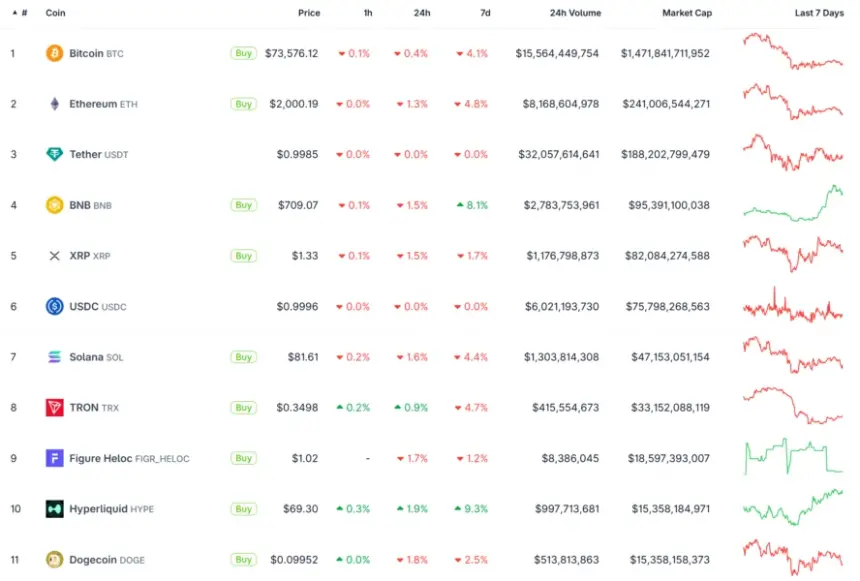The width and height of the screenshot is (860, 581).
Task: Open Solana's 7-day sparkline chart
Action: coord(793,355)
